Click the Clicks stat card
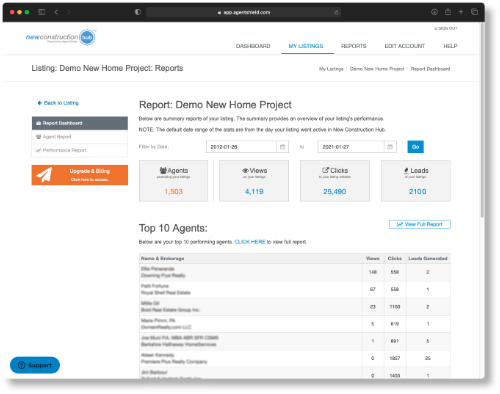Viewport: 500px width, 394px height. point(335,181)
